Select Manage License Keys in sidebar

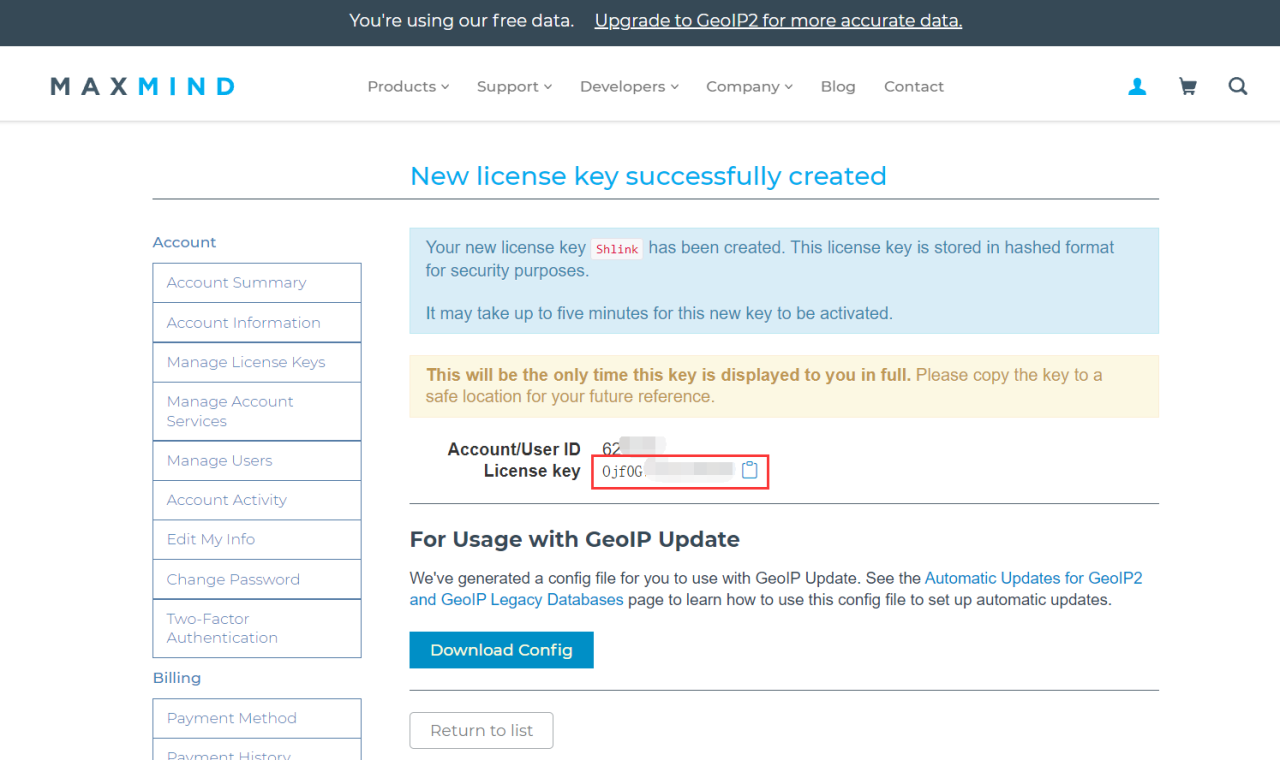[x=246, y=362]
